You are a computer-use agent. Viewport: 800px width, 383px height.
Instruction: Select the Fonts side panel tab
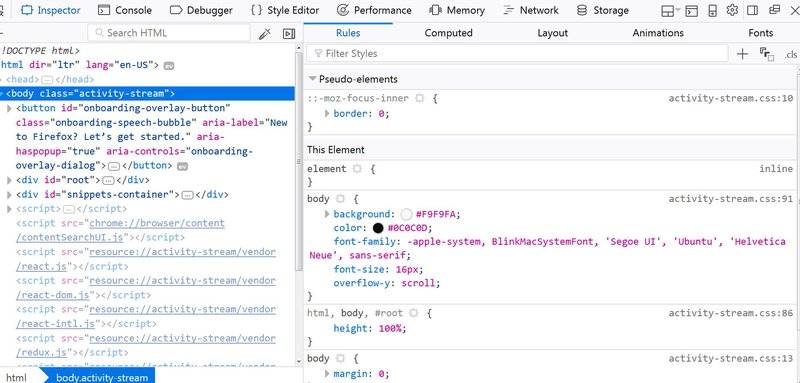[x=761, y=33]
